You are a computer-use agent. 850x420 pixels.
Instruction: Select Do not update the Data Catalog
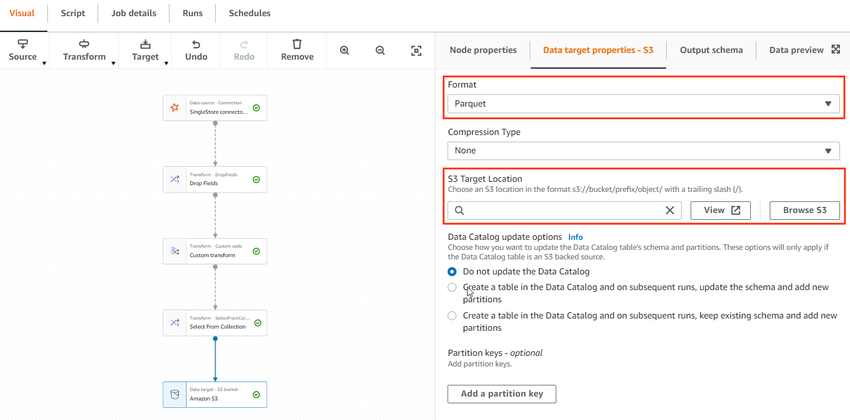click(x=452, y=272)
